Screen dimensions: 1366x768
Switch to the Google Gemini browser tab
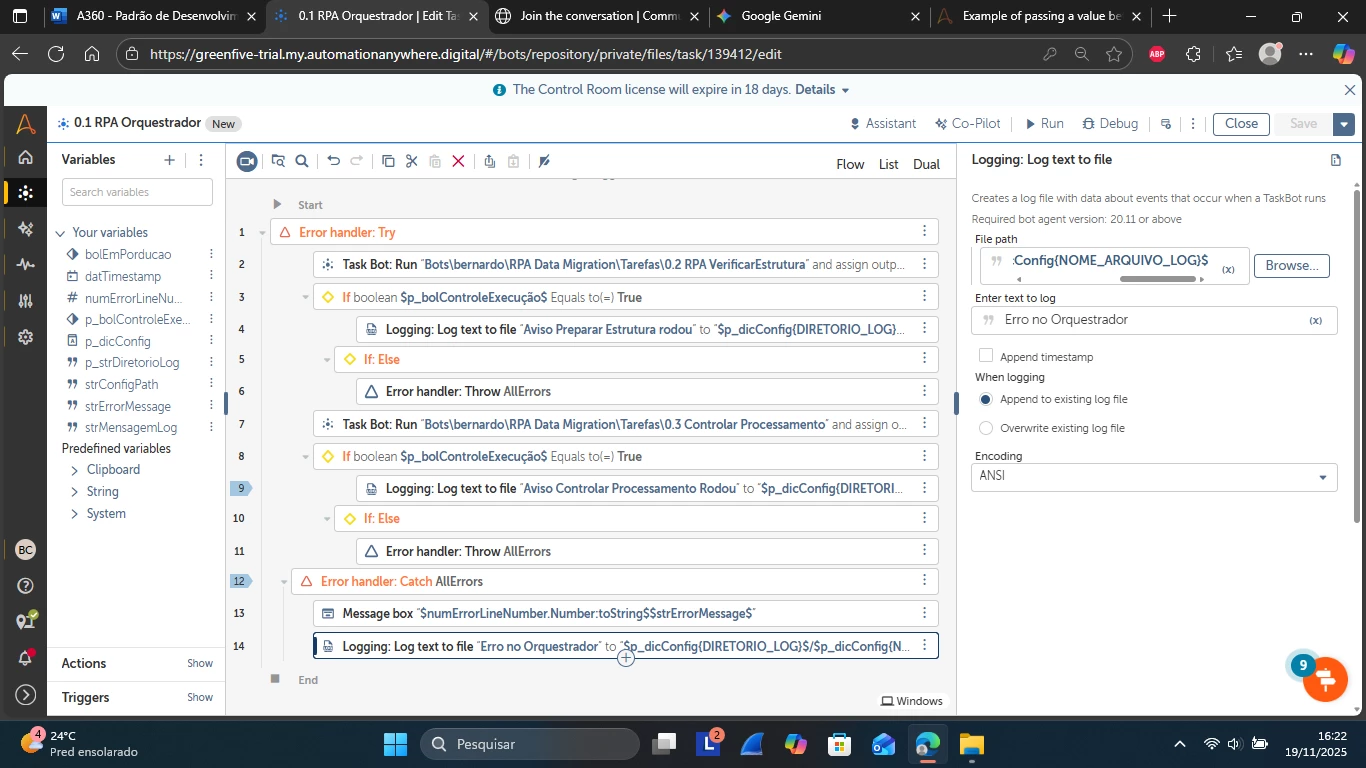[x=820, y=16]
